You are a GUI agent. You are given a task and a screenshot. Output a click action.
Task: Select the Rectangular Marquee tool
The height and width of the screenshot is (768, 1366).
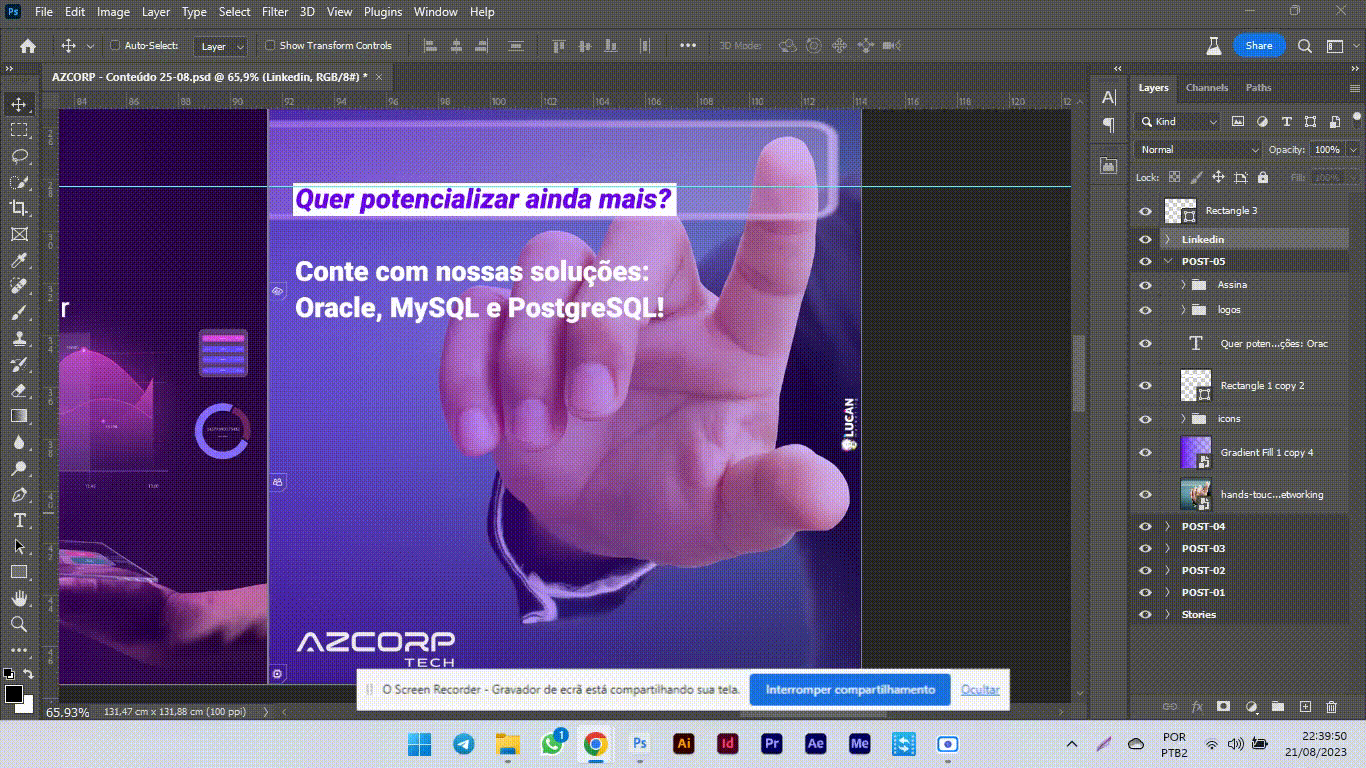point(18,130)
